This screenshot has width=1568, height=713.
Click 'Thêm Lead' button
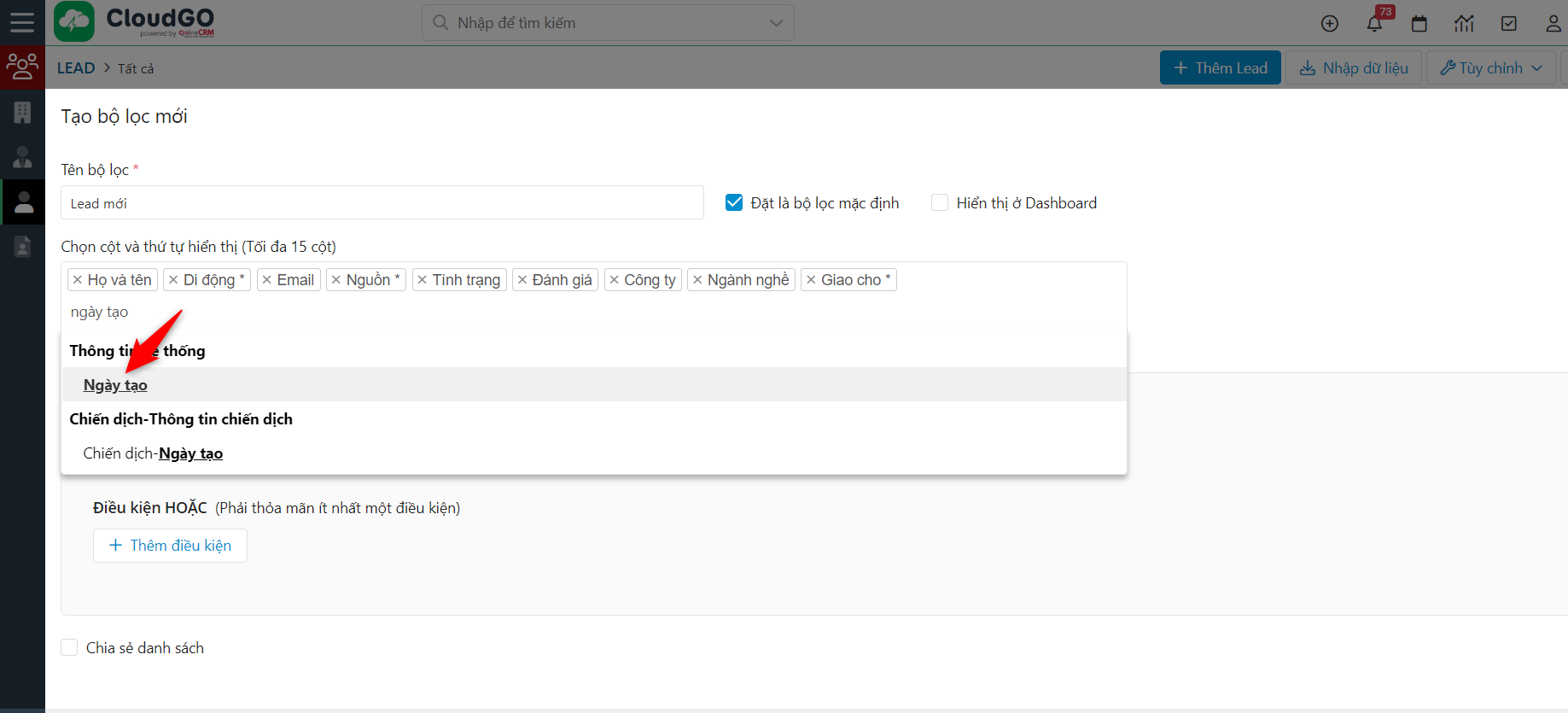(1220, 67)
